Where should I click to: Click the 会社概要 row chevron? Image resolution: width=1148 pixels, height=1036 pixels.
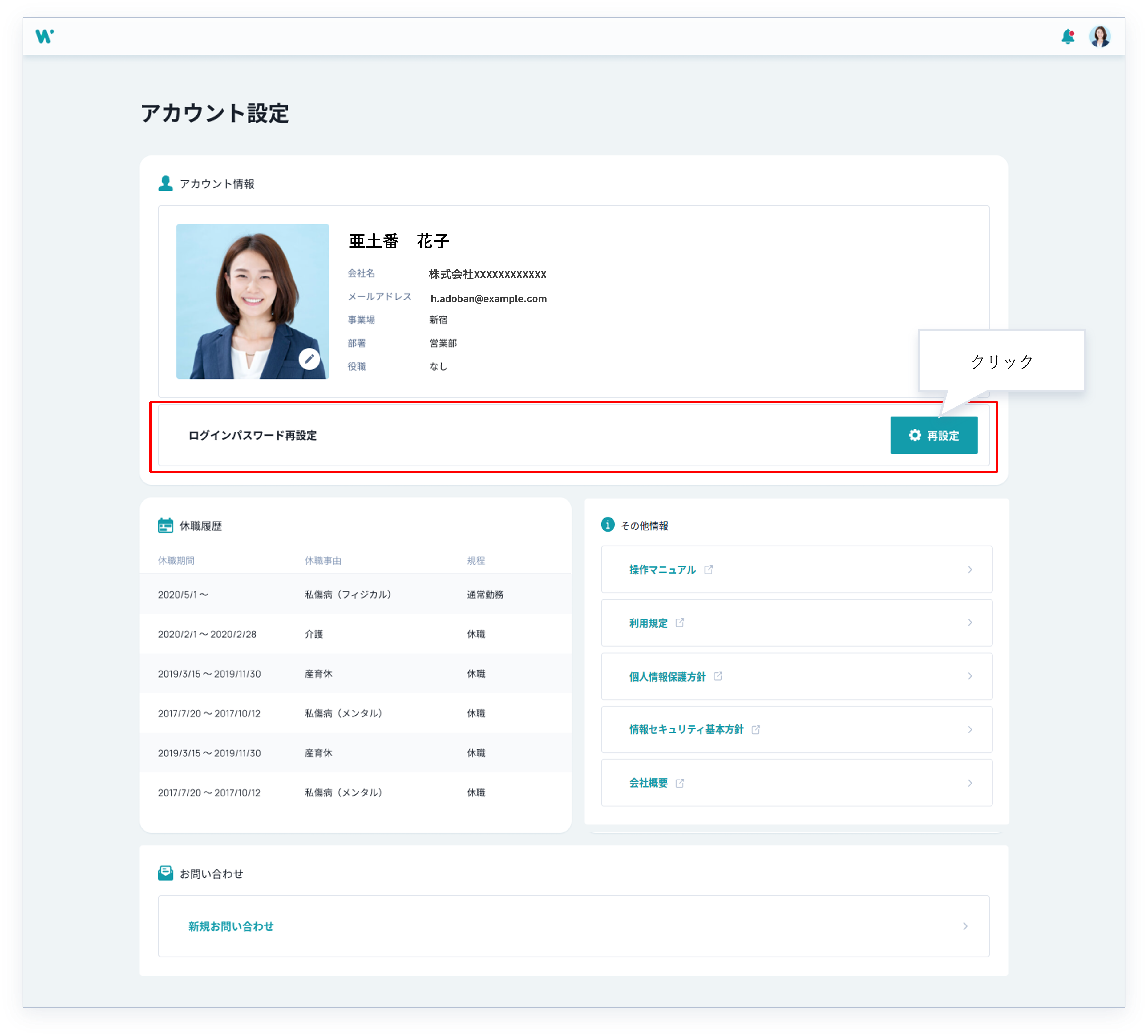(970, 783)
